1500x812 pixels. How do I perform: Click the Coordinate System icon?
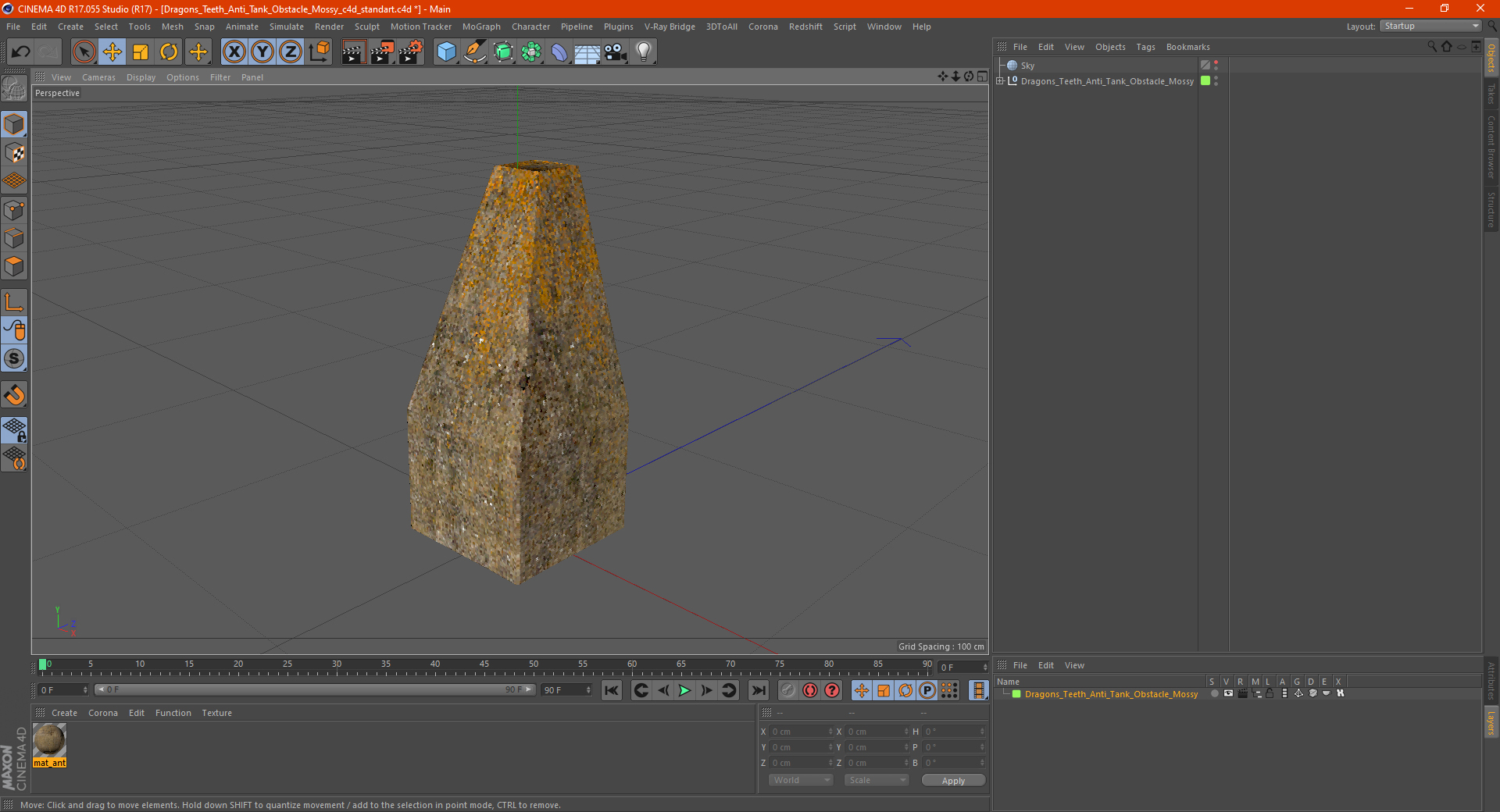click(x=319, y=52)
